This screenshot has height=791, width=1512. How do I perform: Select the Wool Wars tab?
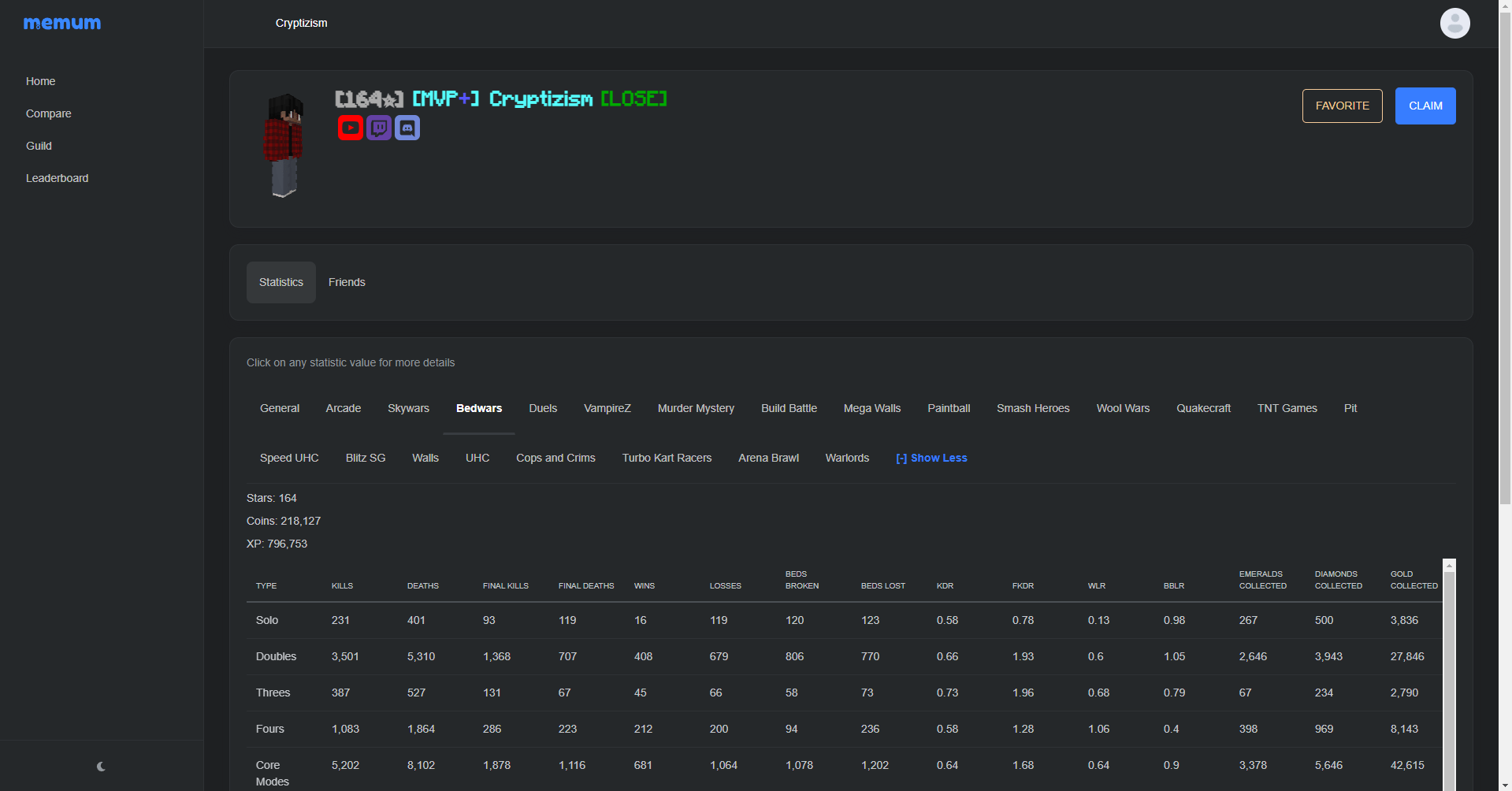tap(1123, 408)
